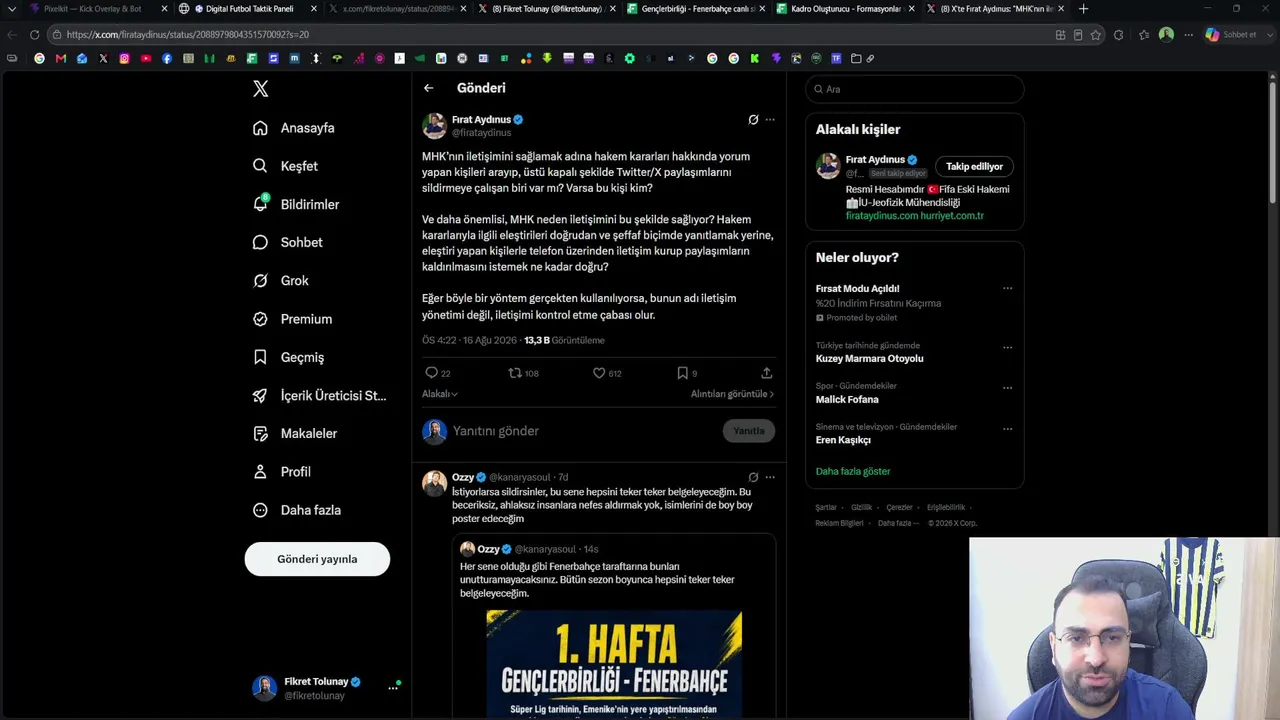Close the Digital Futbol Taktik Paneli tab
The height and width of the screenshot is (720, 1280).
[314, 9]
